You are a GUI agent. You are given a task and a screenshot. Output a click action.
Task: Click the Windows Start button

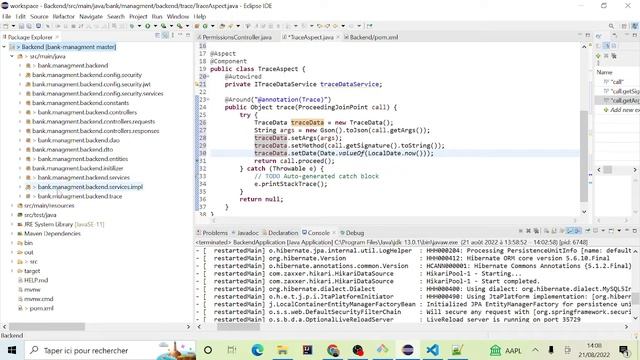point(11,350)
